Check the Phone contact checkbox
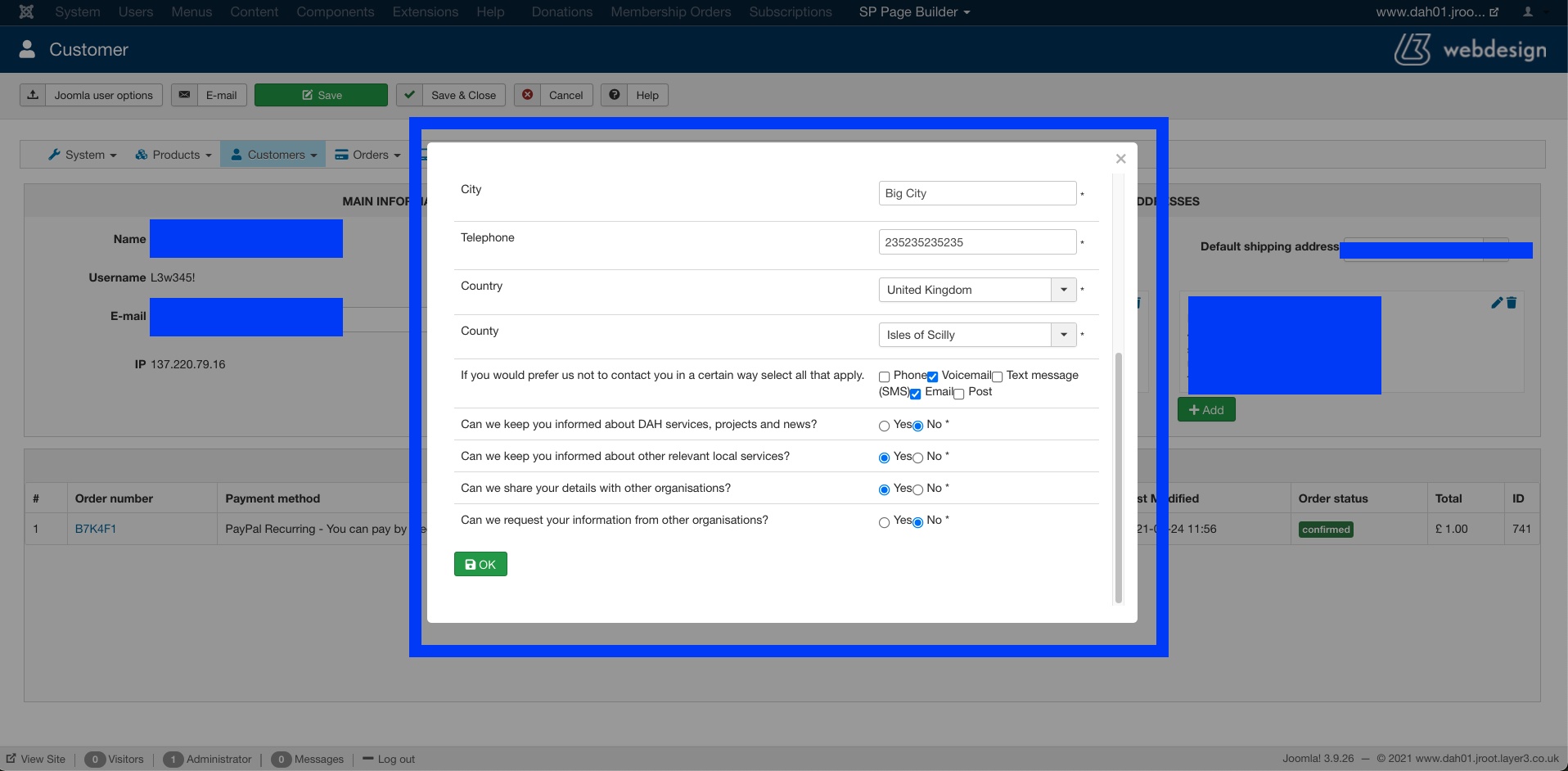The image size is (1568, 771). (x=884, y=376)
